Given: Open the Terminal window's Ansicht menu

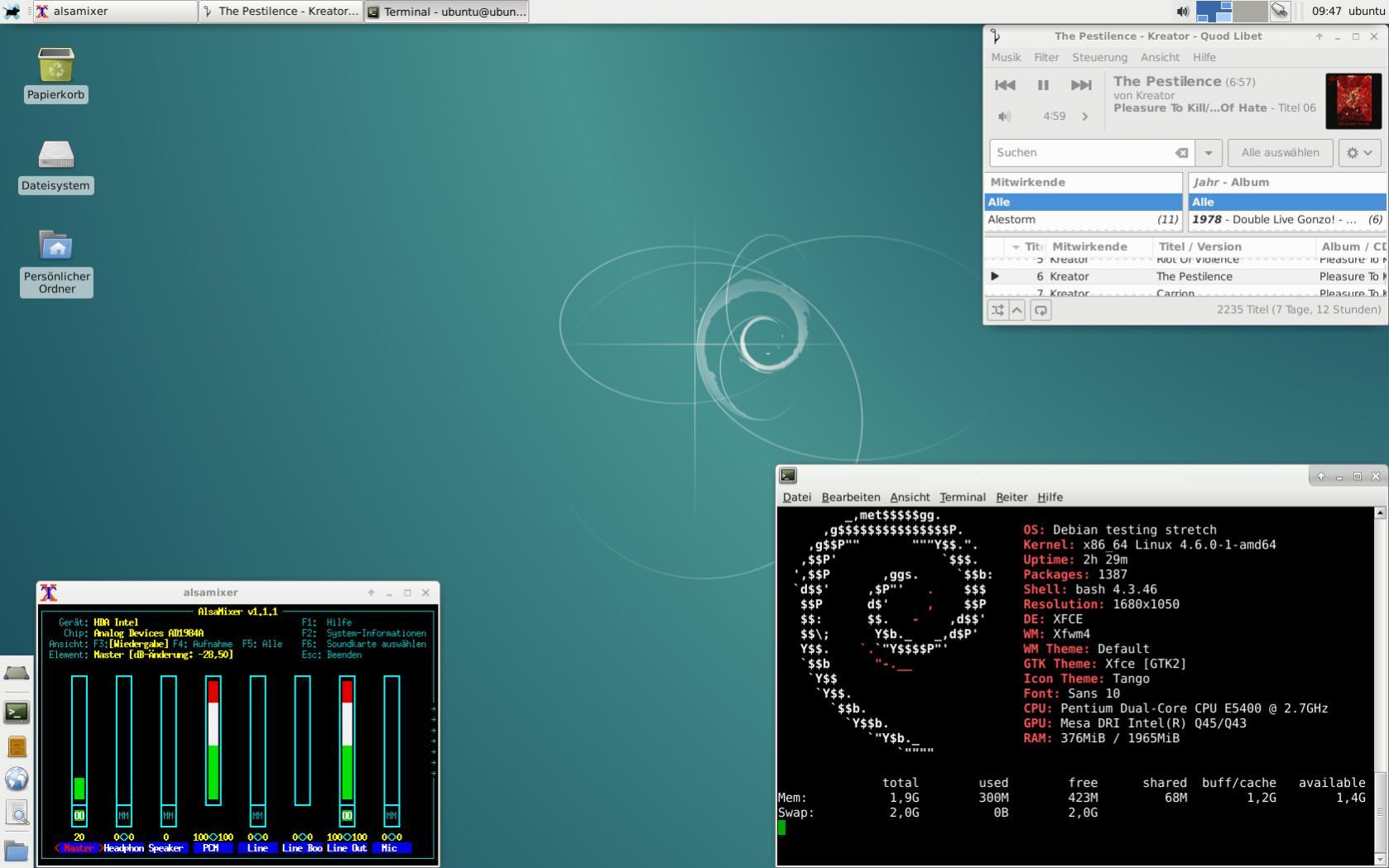Looking at the screenshot, I should point(910,497).
